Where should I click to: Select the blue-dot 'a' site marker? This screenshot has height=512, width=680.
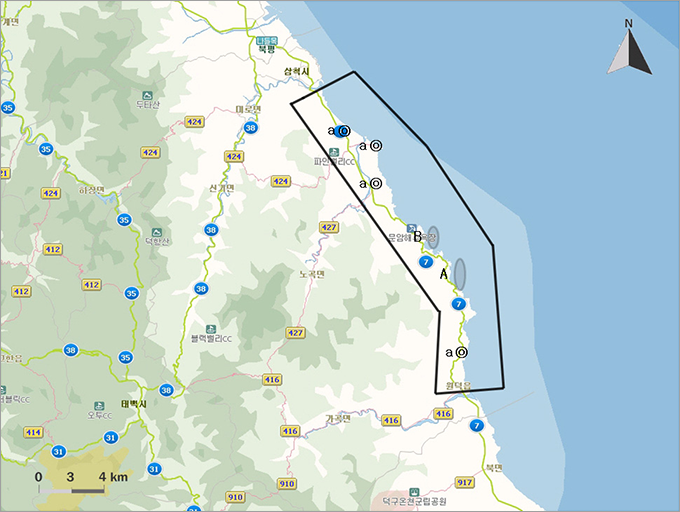coord(342,131)
